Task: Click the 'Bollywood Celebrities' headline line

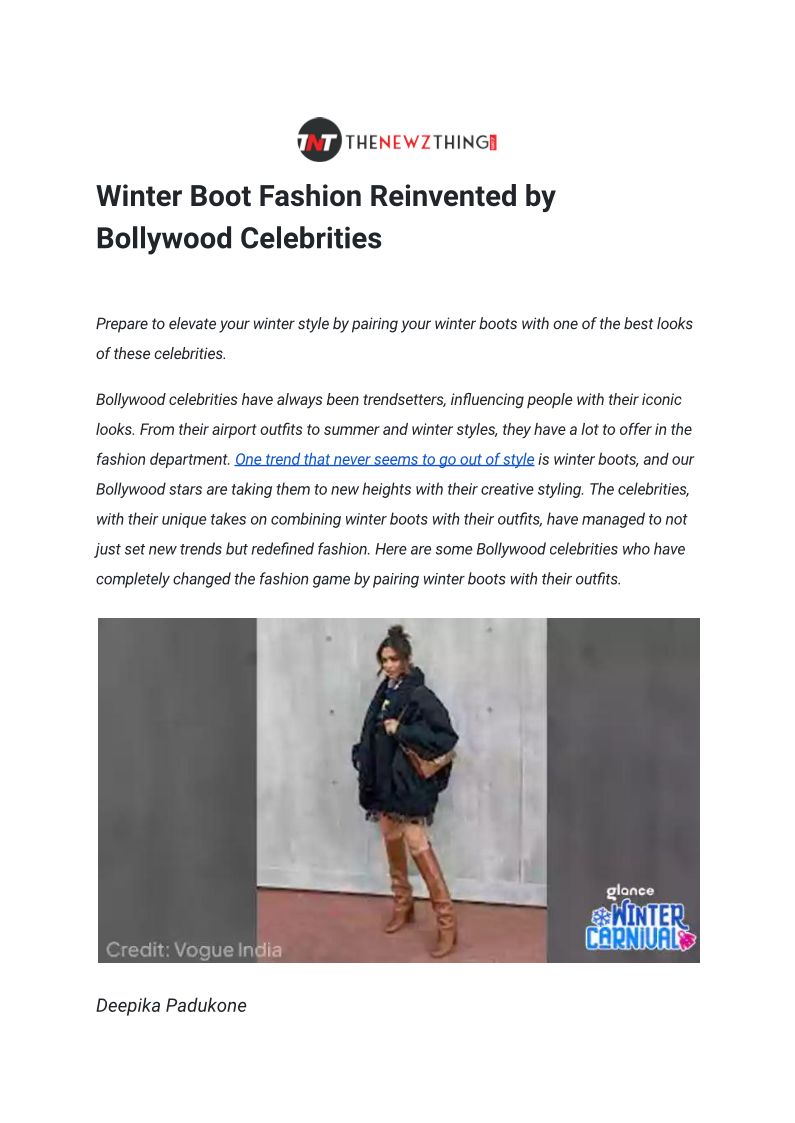Action: click(238, 238)
